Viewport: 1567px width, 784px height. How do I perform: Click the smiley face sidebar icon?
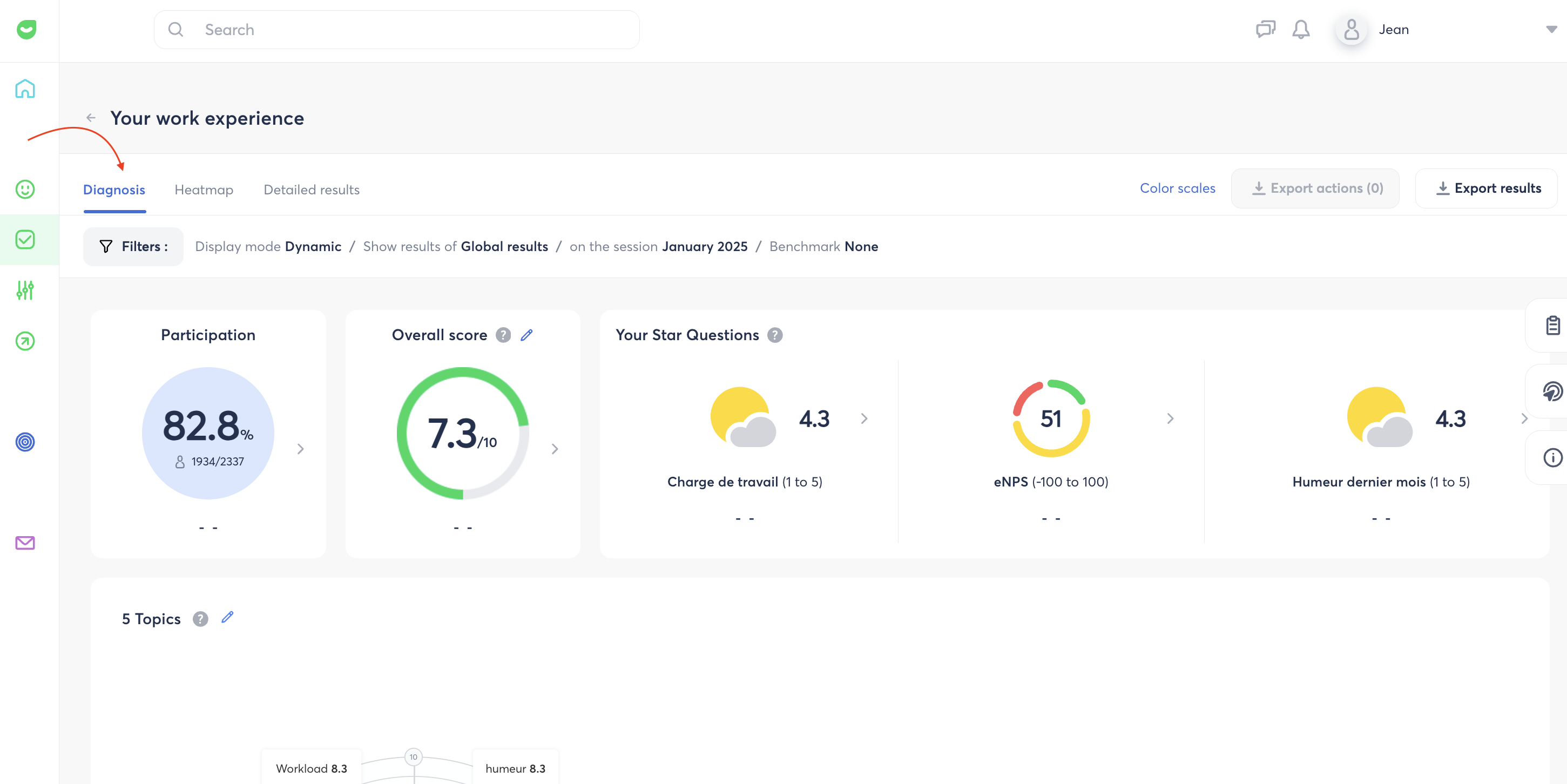[25, 189]
